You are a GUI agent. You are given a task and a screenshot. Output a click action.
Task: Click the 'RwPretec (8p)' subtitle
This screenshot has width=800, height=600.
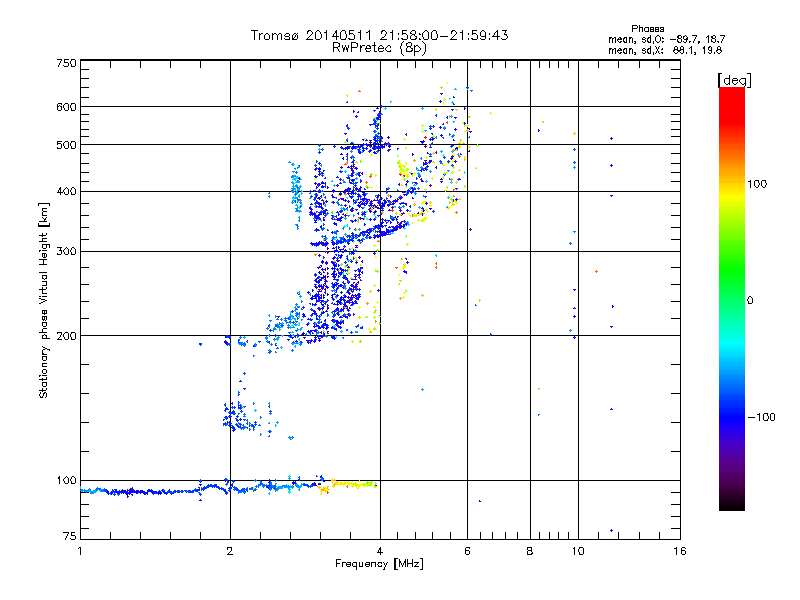click(x=379, y=48)
